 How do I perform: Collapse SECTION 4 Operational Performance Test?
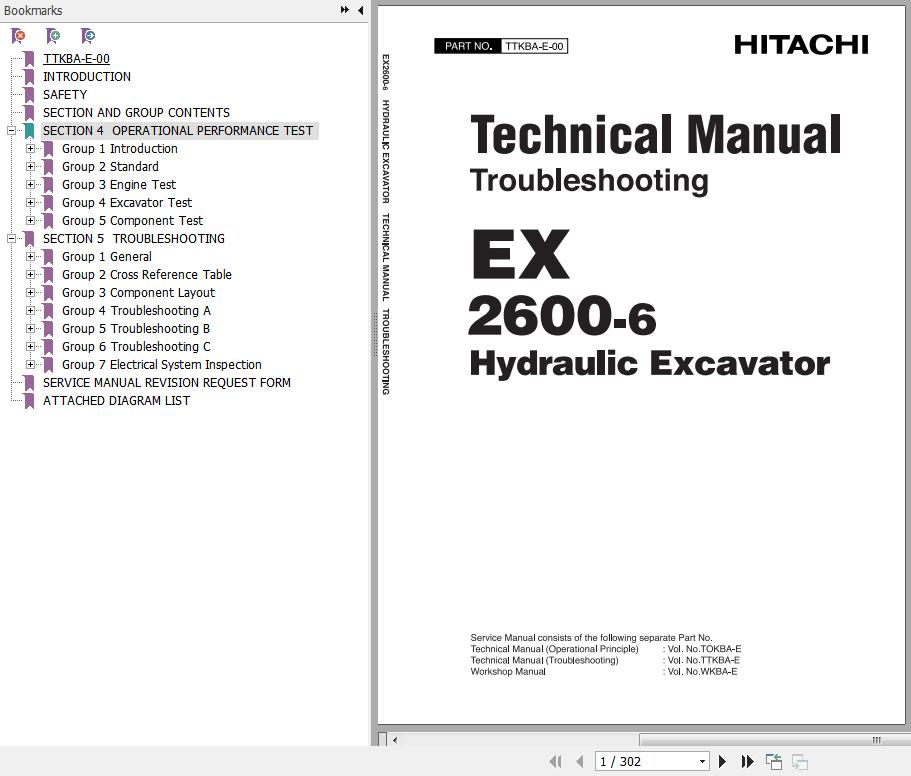tap(11, 131)
